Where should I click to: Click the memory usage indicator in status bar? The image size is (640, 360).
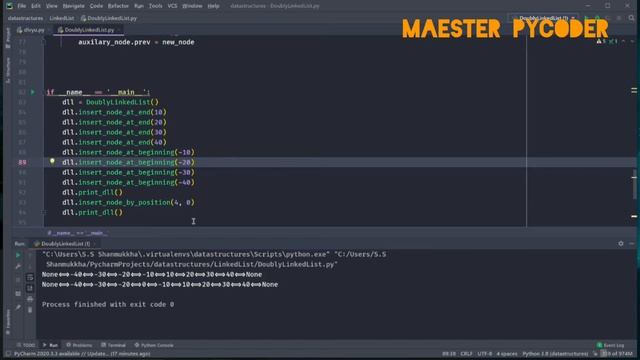617,354
